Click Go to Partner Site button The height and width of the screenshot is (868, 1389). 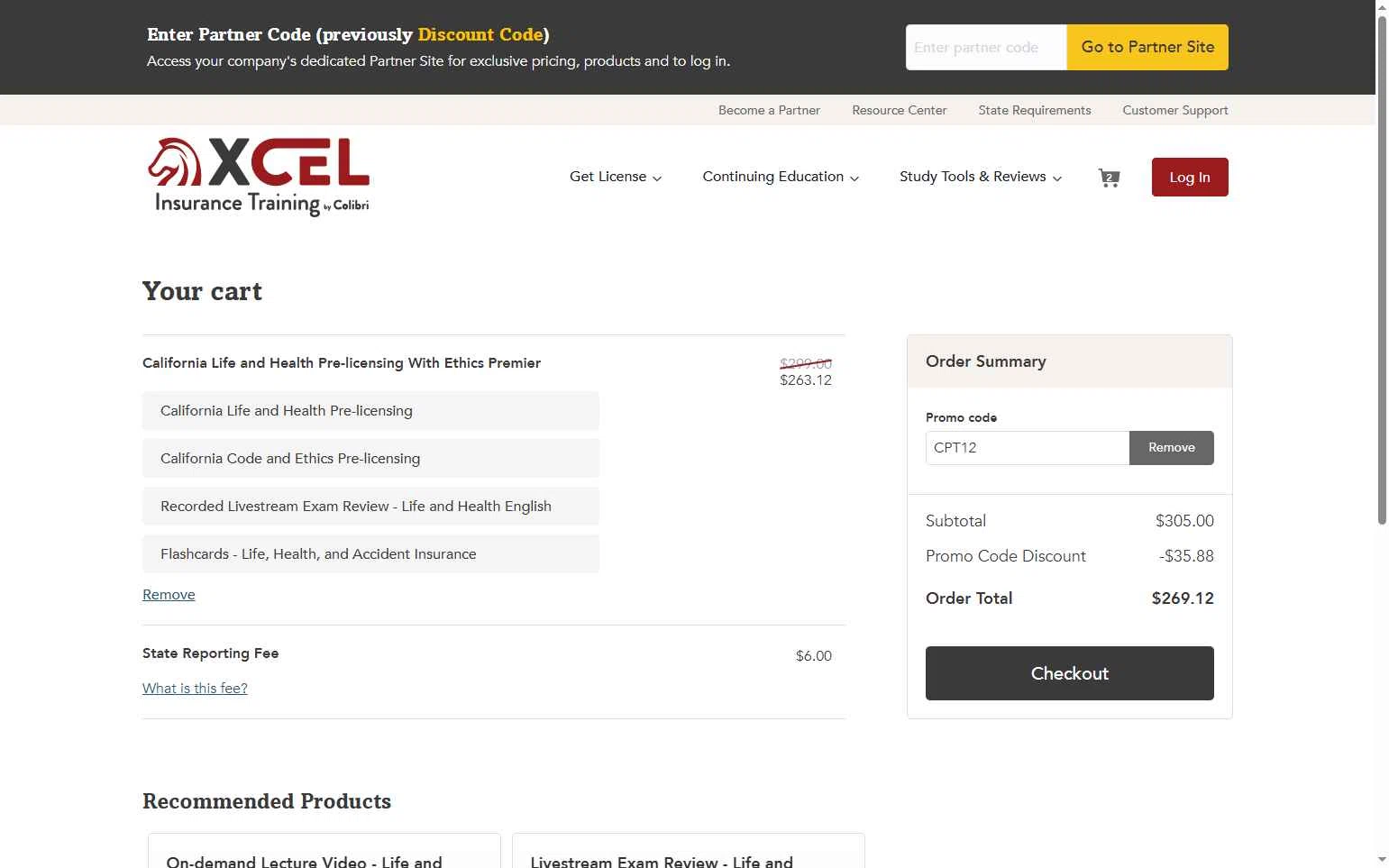(1147, 47)
